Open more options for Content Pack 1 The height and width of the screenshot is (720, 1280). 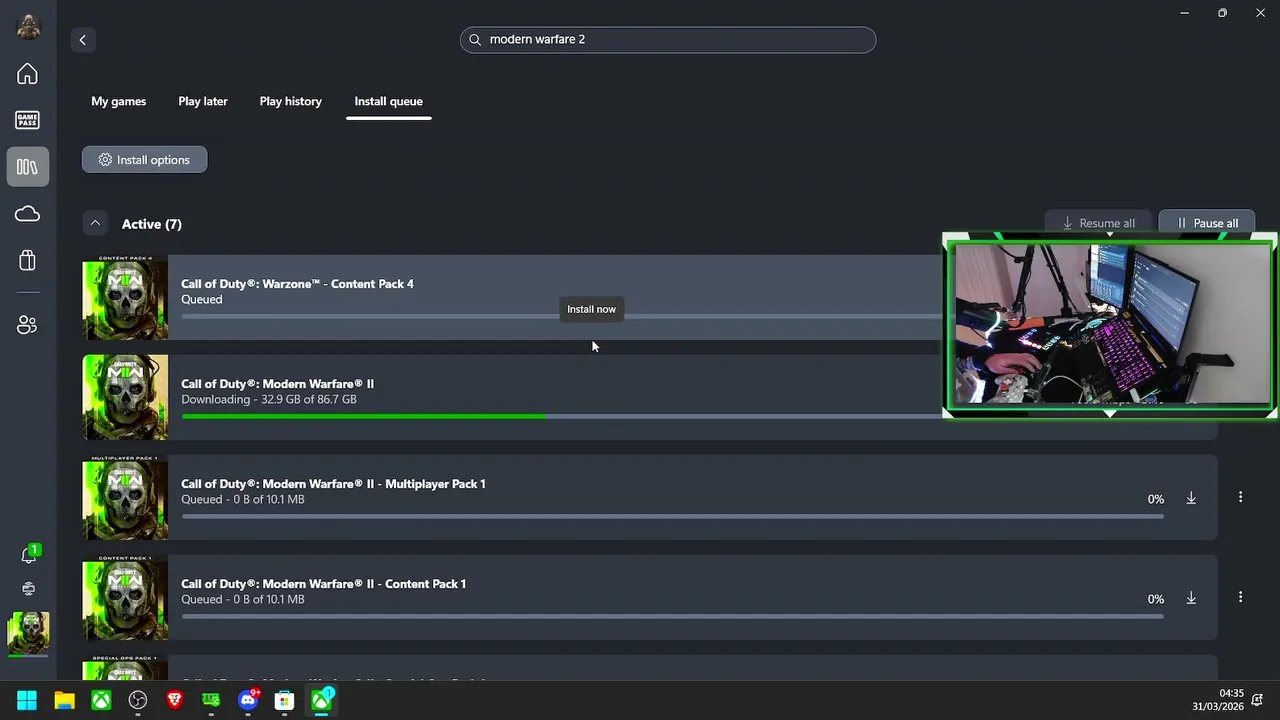1240,597
